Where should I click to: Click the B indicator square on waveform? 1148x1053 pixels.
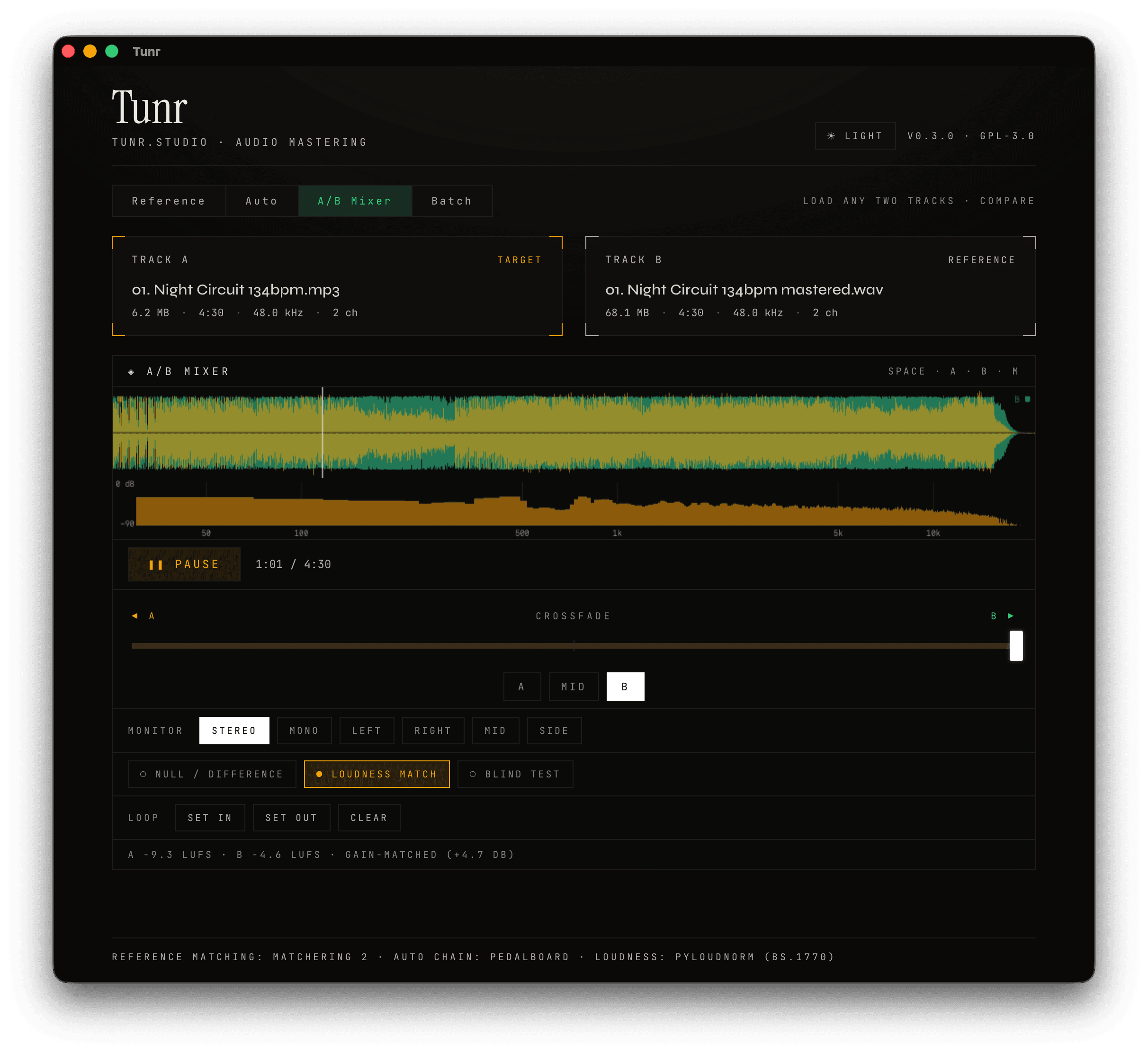coord(1028,400)
